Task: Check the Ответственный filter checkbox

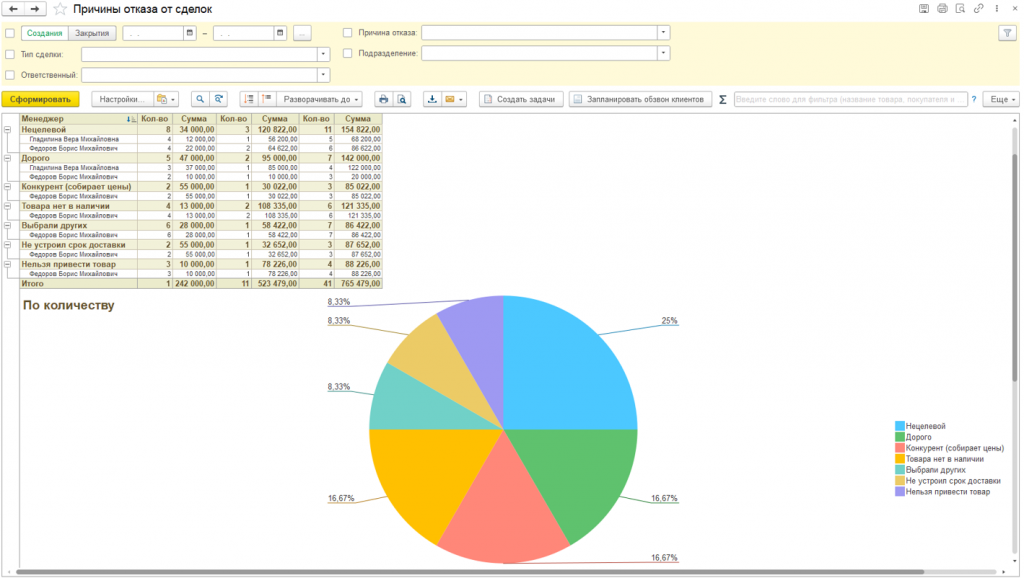Action: click(10, 75)
